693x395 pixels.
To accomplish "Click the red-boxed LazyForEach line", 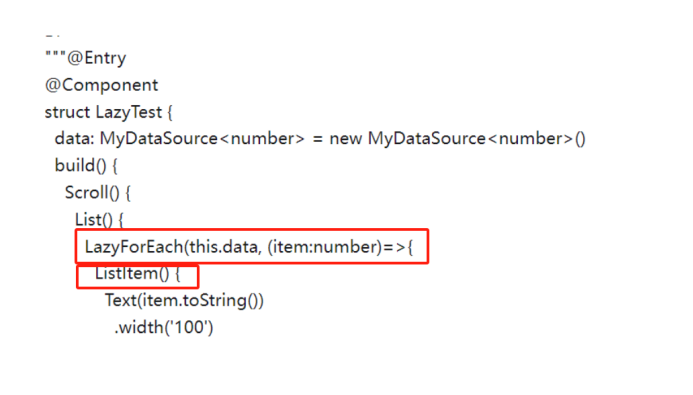I will click(252, 247).
